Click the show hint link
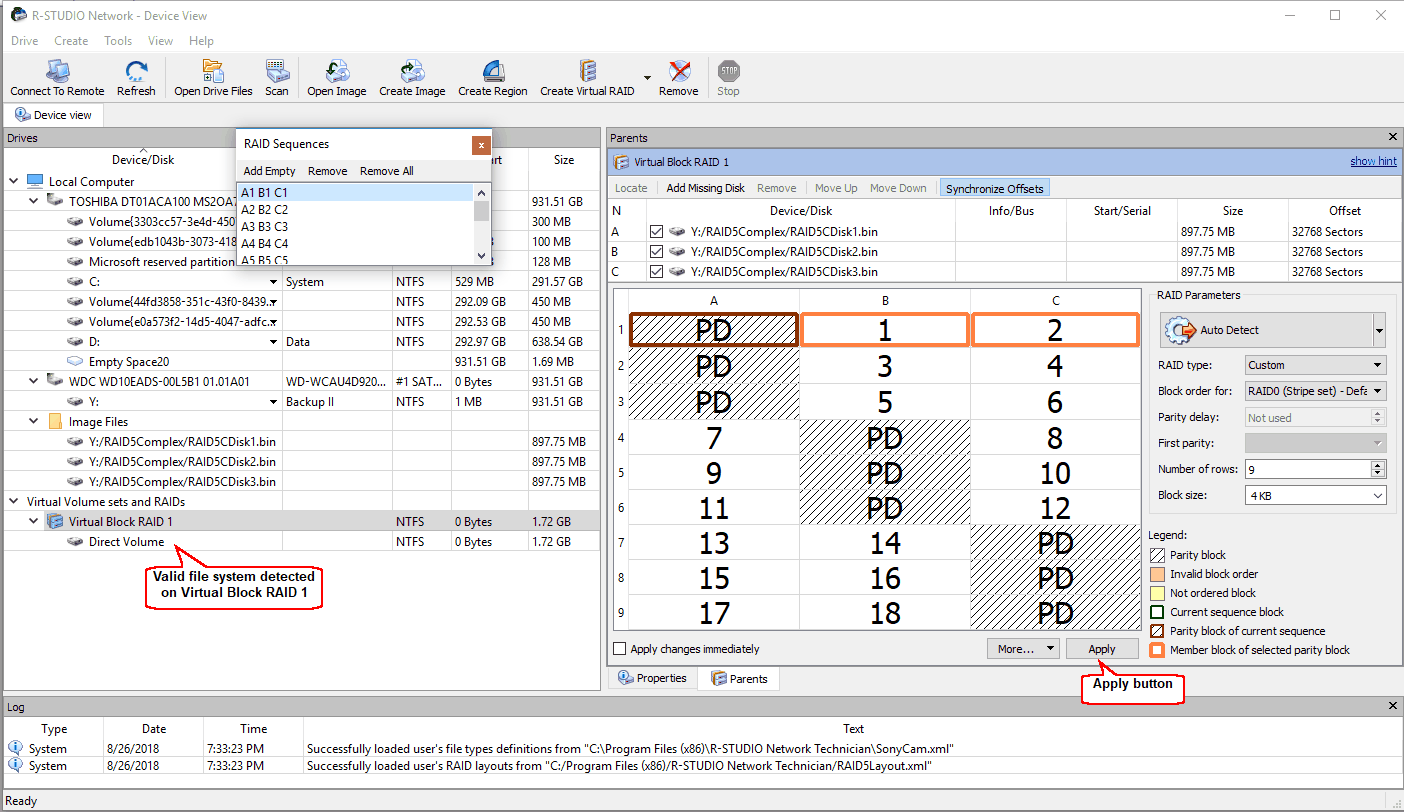The image size is (1404, 812). (1373, 162)
